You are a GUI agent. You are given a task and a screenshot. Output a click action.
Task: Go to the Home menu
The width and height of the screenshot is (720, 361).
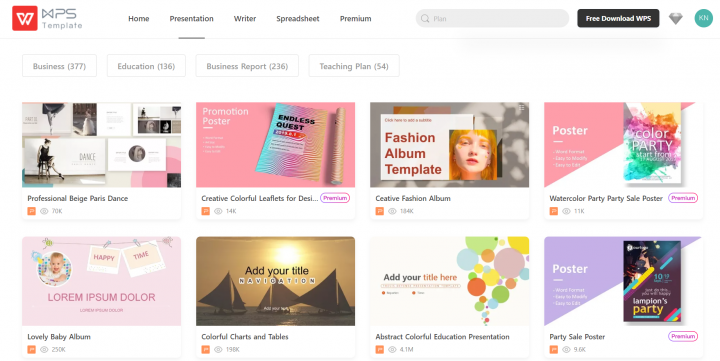click(139, 19)
